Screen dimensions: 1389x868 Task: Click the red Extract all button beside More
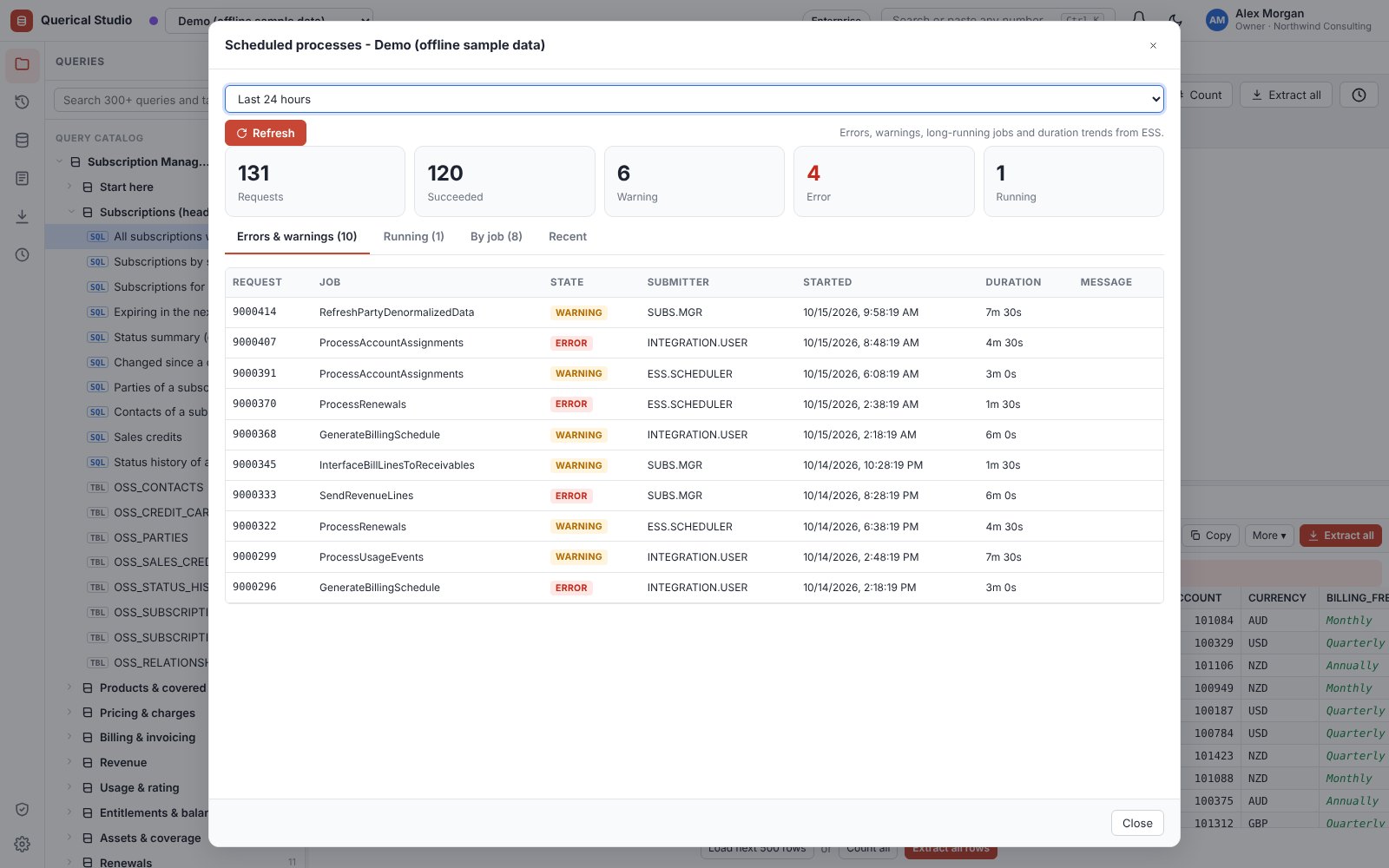click(x=1340, y=536)
